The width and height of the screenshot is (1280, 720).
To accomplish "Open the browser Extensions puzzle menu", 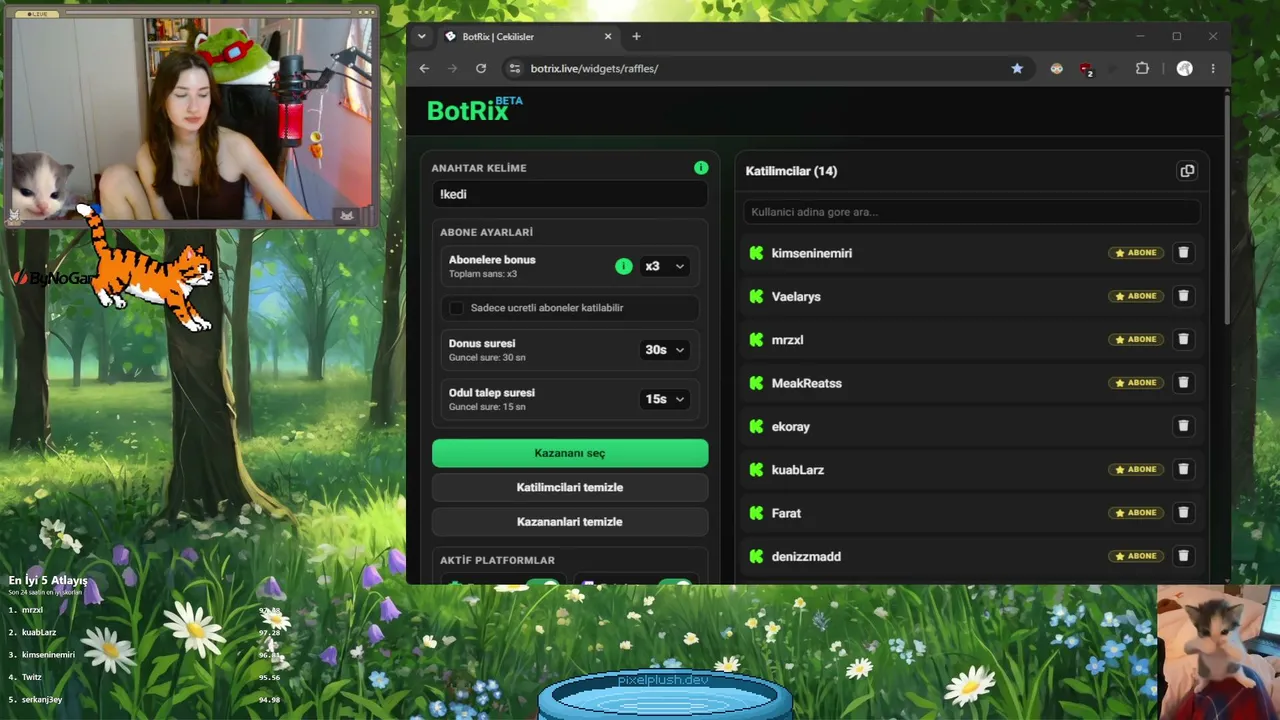I will [x=1142, y=68].
